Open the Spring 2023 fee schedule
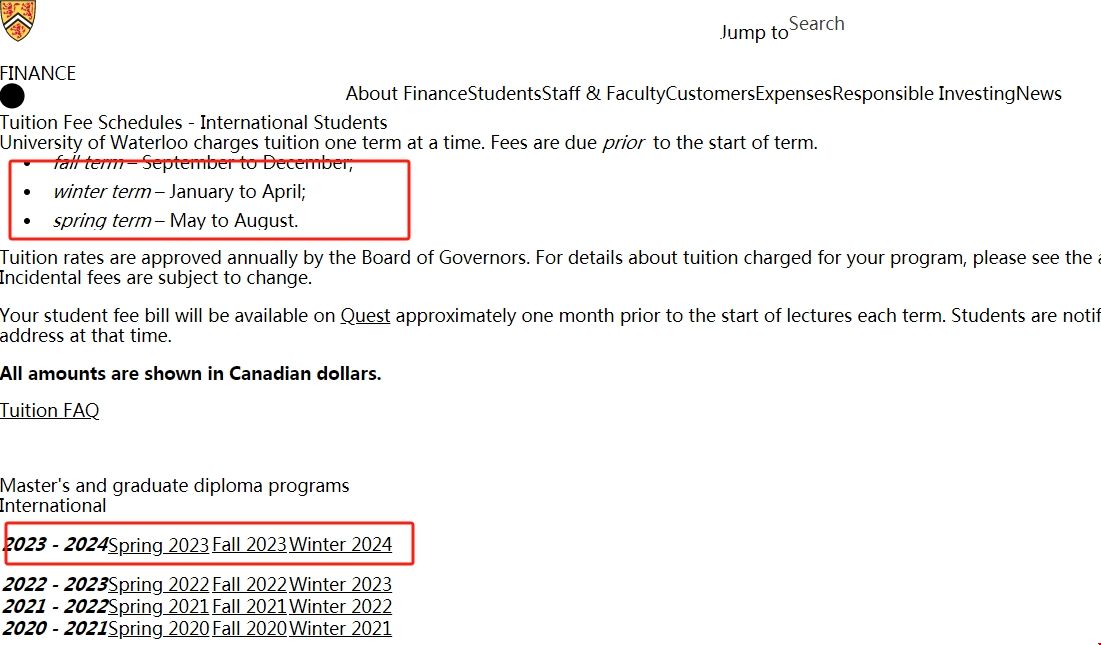The width and height of the screenshot is (1101, 645). click(x=158, y=545)
